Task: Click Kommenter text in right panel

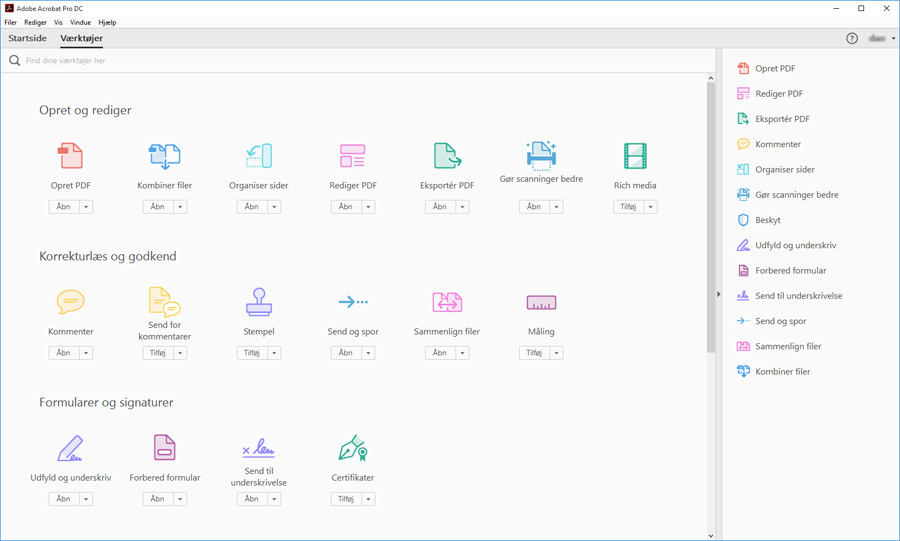Action: [x=778, y=144]
